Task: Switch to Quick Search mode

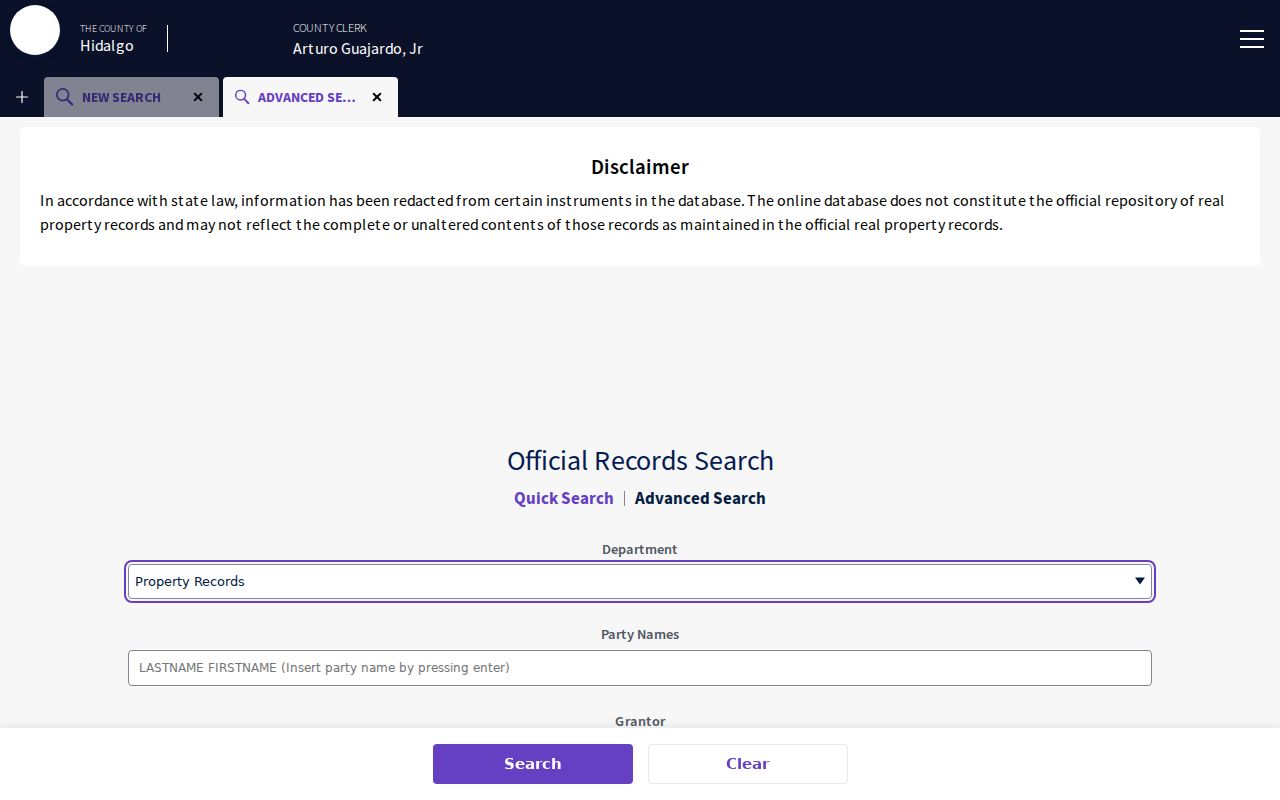Action: pos(564,498)
